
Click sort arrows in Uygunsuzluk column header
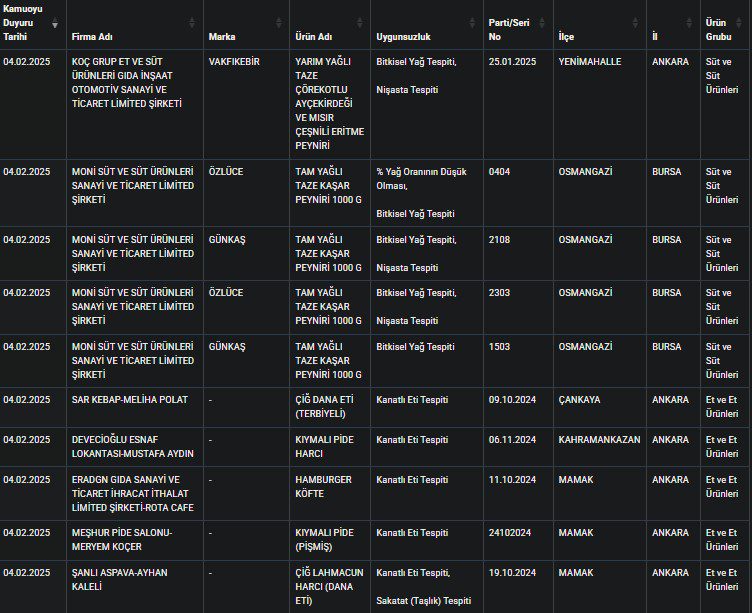(472, 23)
